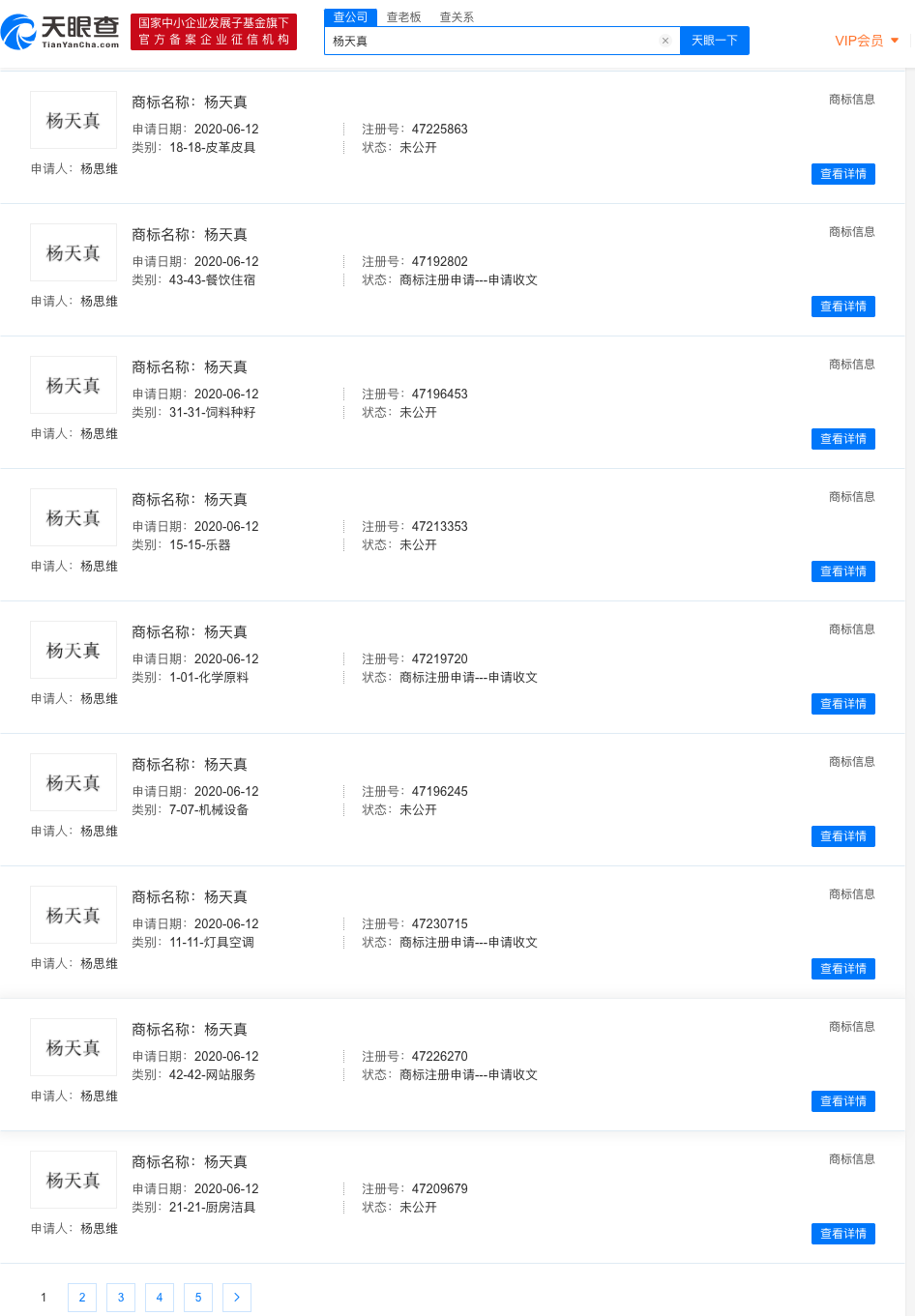The image size is (915, 1316).
Task: View details for registration 47225863
Action: (842, 174)
